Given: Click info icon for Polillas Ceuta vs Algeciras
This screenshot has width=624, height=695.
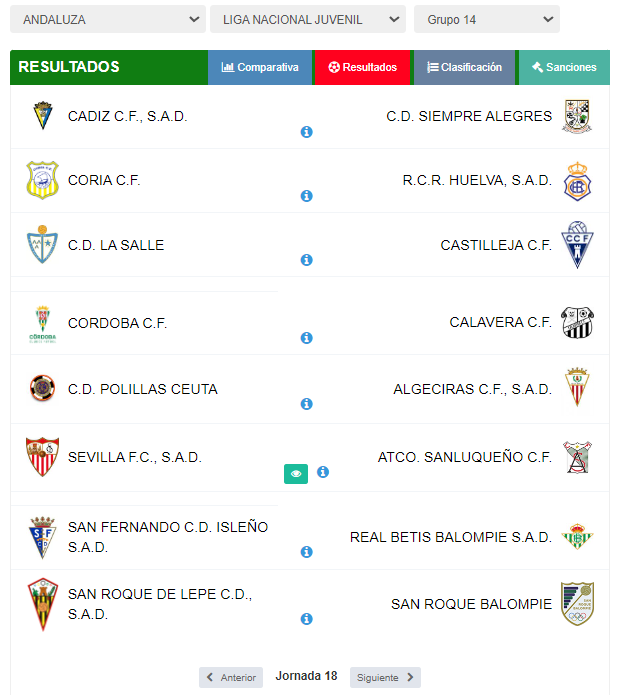Looking at the screenshot, I should (306, 404).
